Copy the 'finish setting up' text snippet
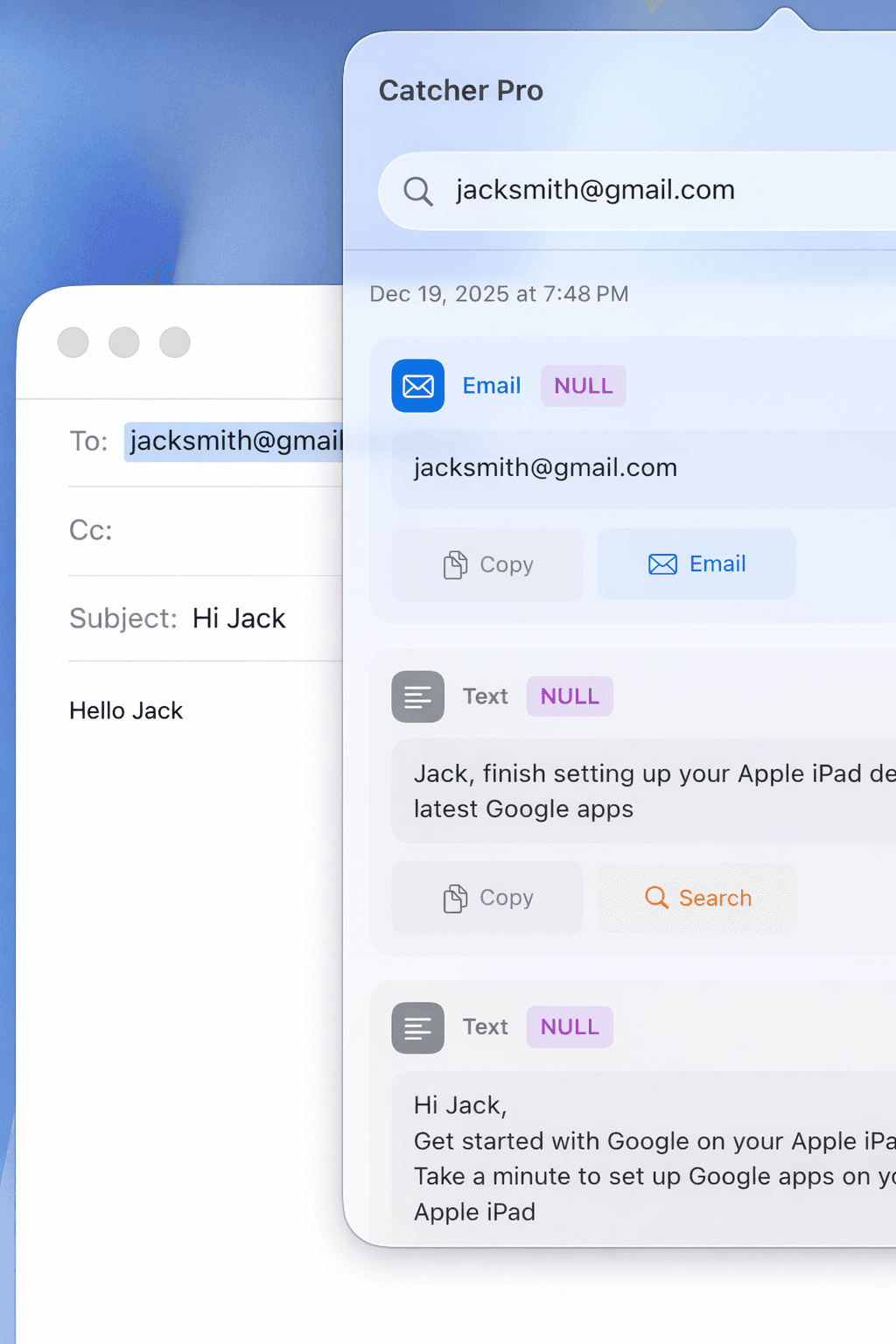 point(487,898)
